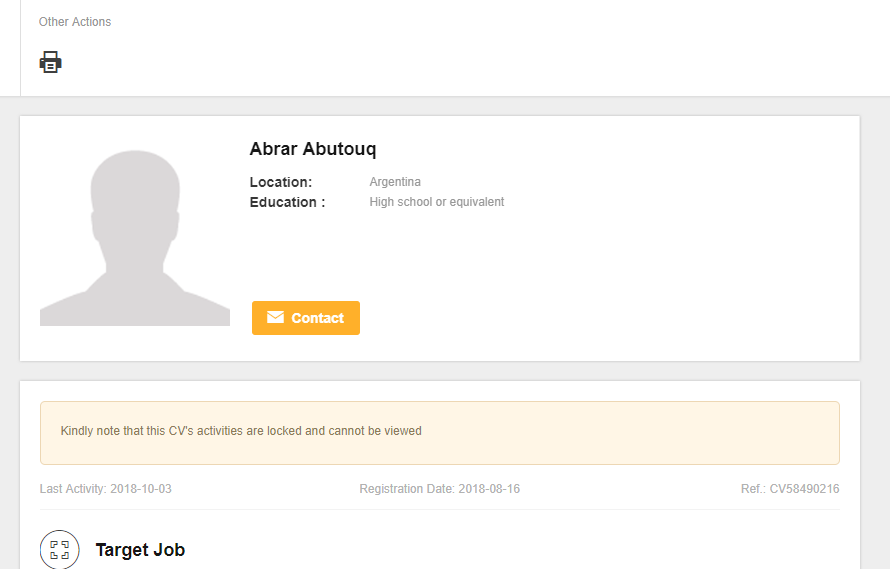Viewport: 890px width, 569px height.
Task: Click the CV58490216 reference number
Action: pos(804,489)
